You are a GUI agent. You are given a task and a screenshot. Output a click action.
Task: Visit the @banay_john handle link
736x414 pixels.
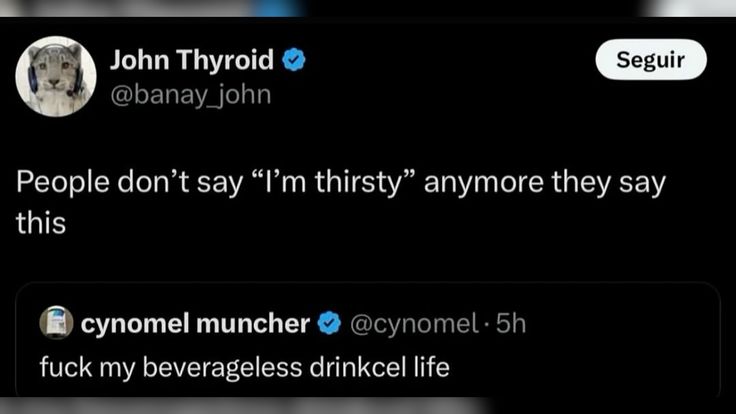(190, 94)
